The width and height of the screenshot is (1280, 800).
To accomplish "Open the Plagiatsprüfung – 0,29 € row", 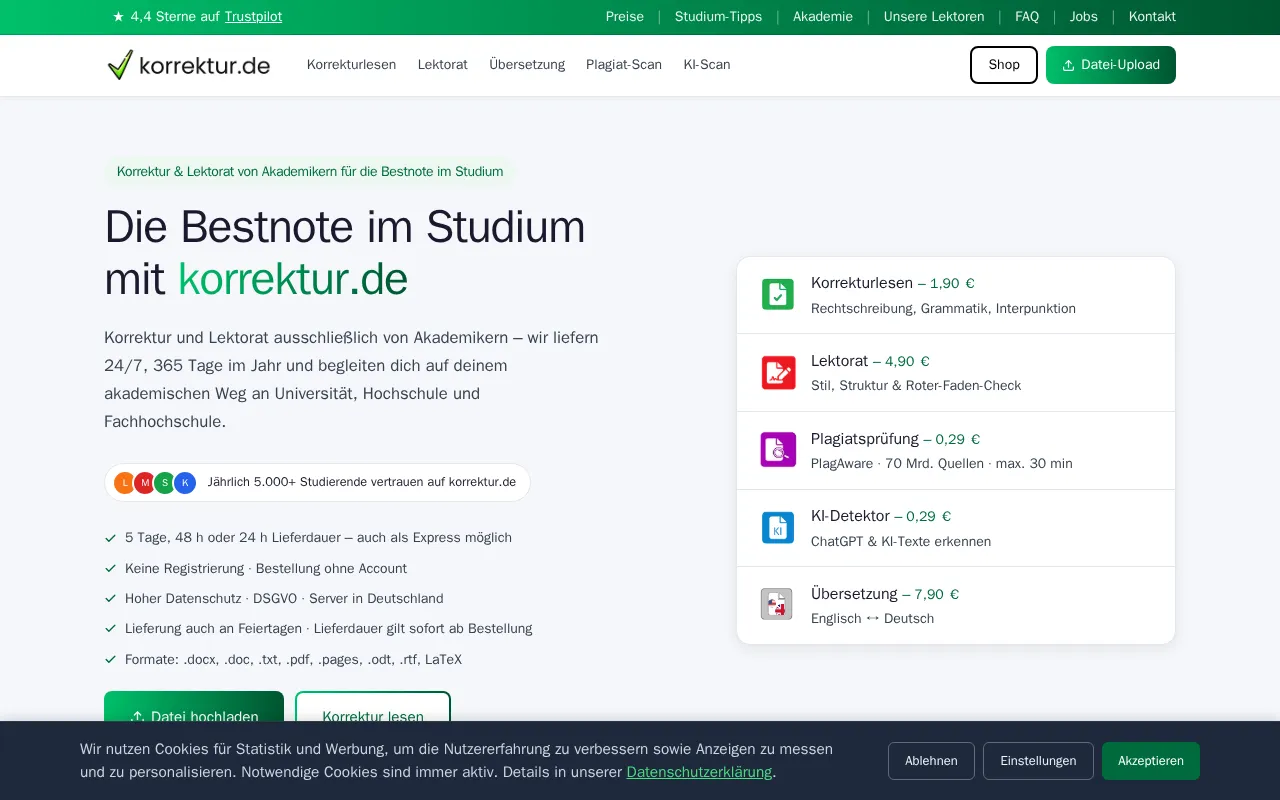I will click(956, 451).
